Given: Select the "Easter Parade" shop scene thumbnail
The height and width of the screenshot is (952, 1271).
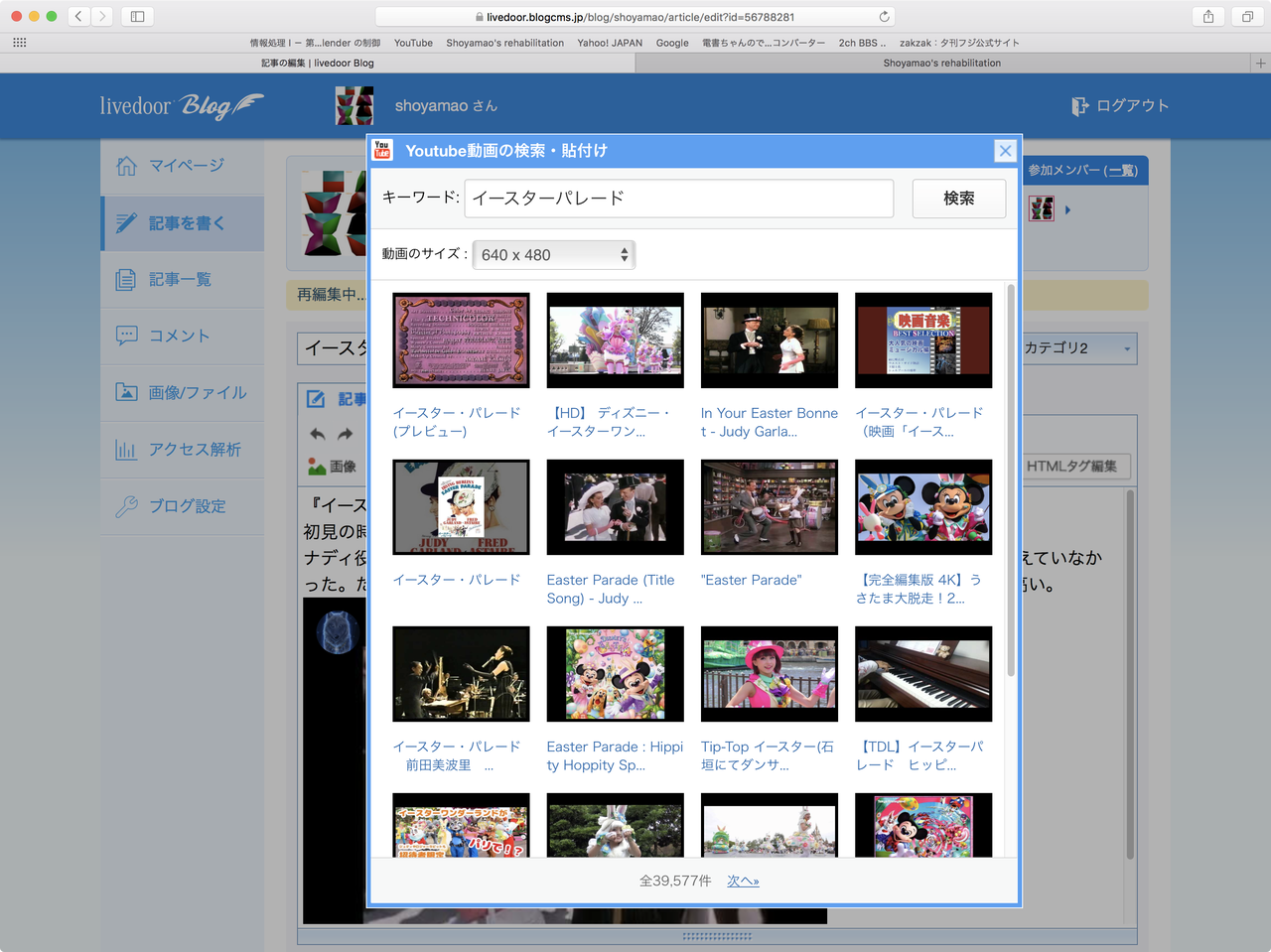Looking at the screenshot, I should 770,507.
